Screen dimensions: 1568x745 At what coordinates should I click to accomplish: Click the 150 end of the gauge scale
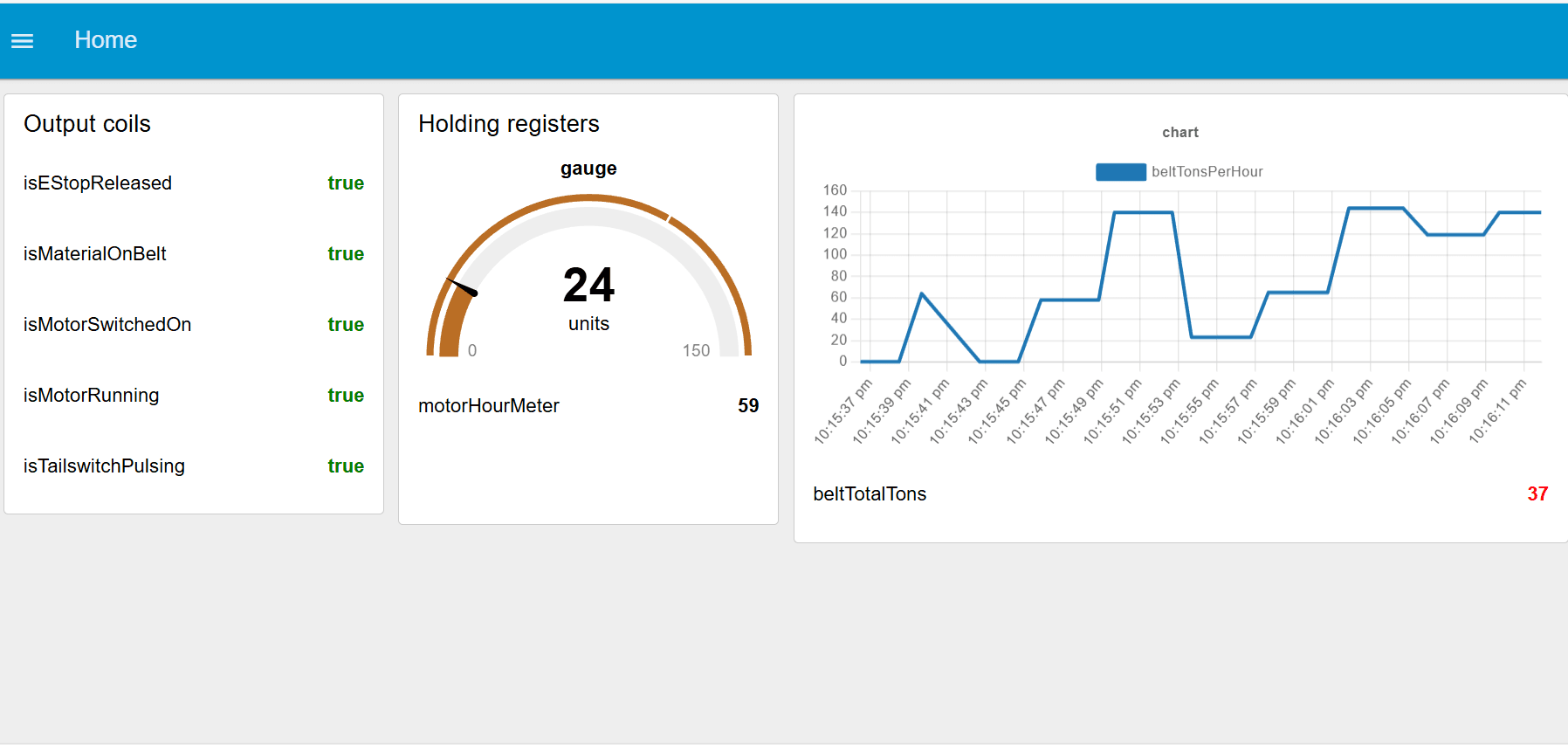[x=696, y=350]
